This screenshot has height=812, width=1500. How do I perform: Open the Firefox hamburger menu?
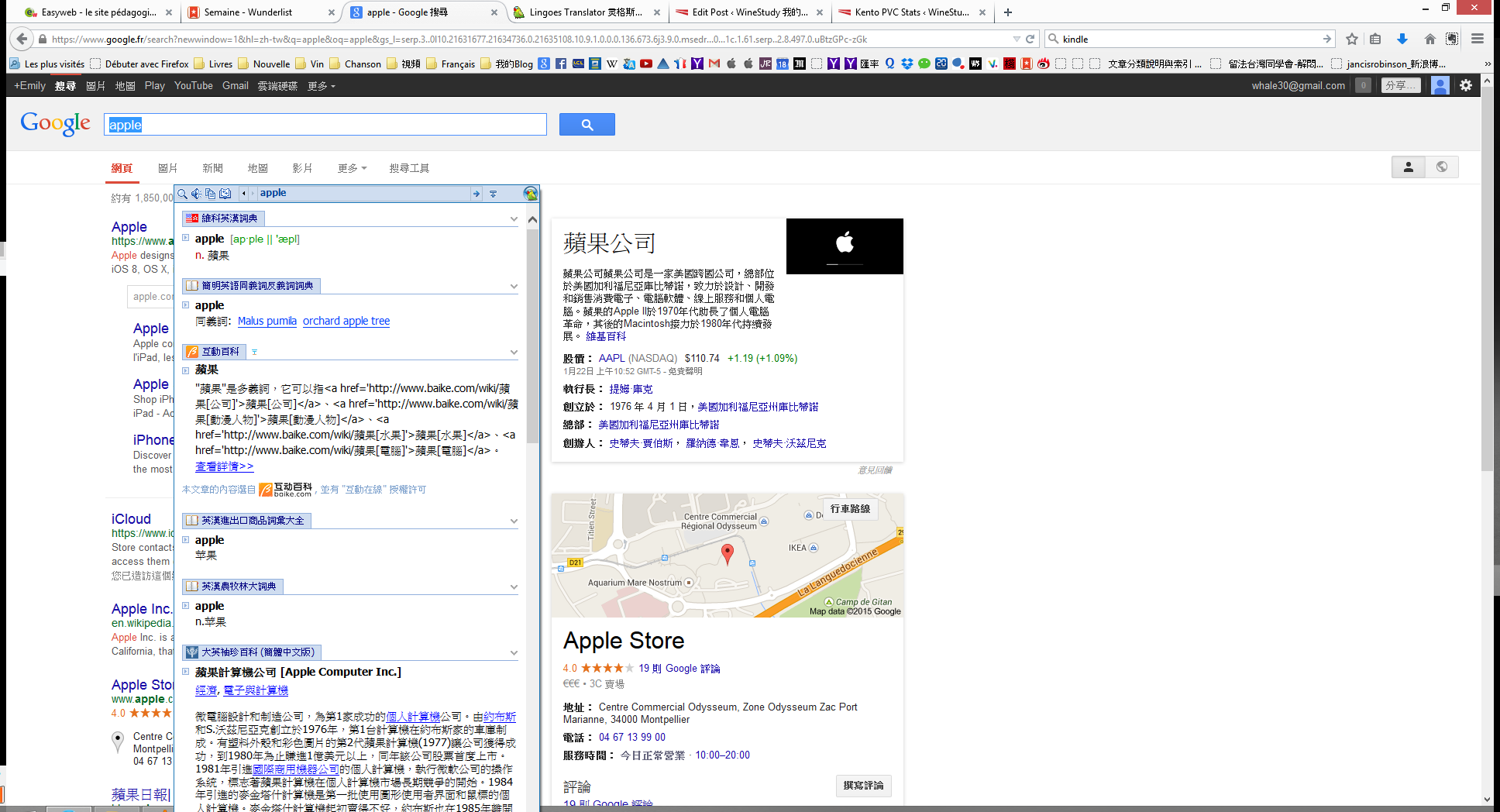(x=1478, y=39)
